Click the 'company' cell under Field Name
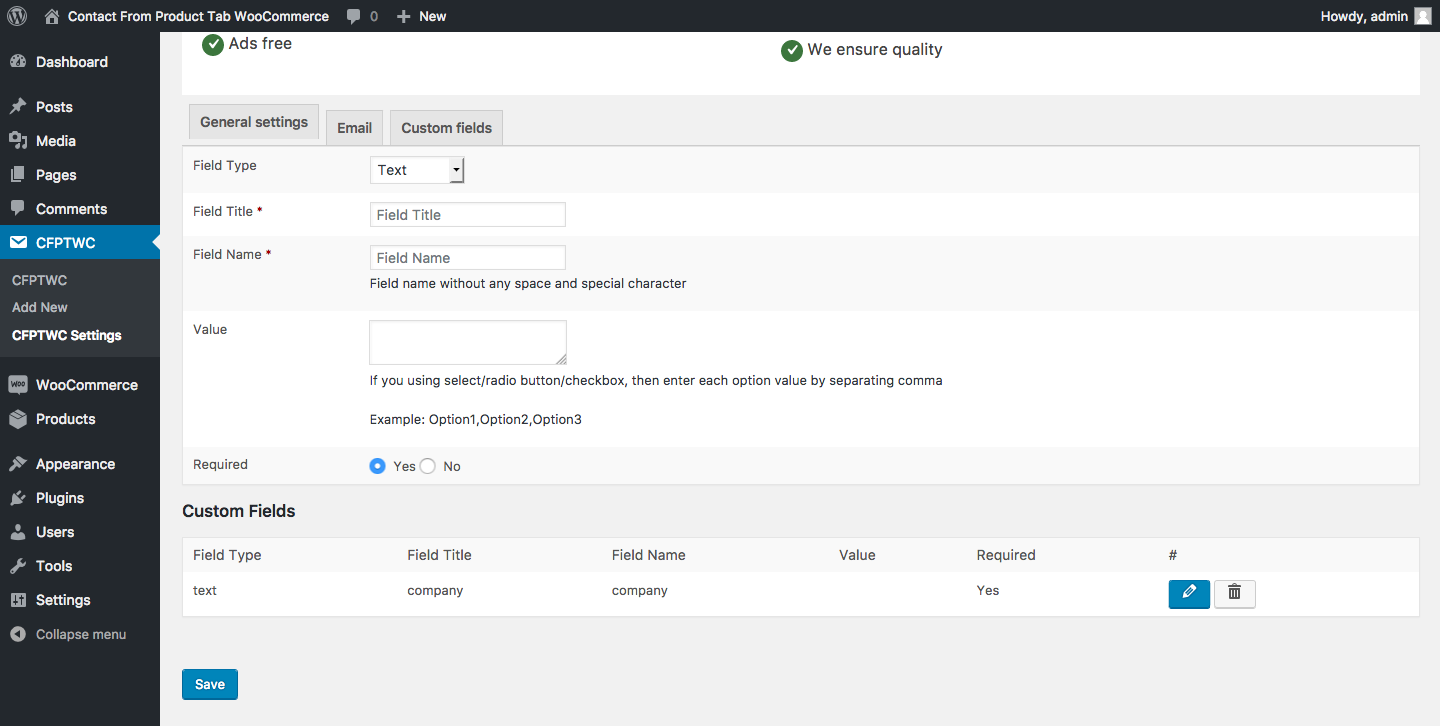 point(640,591)
